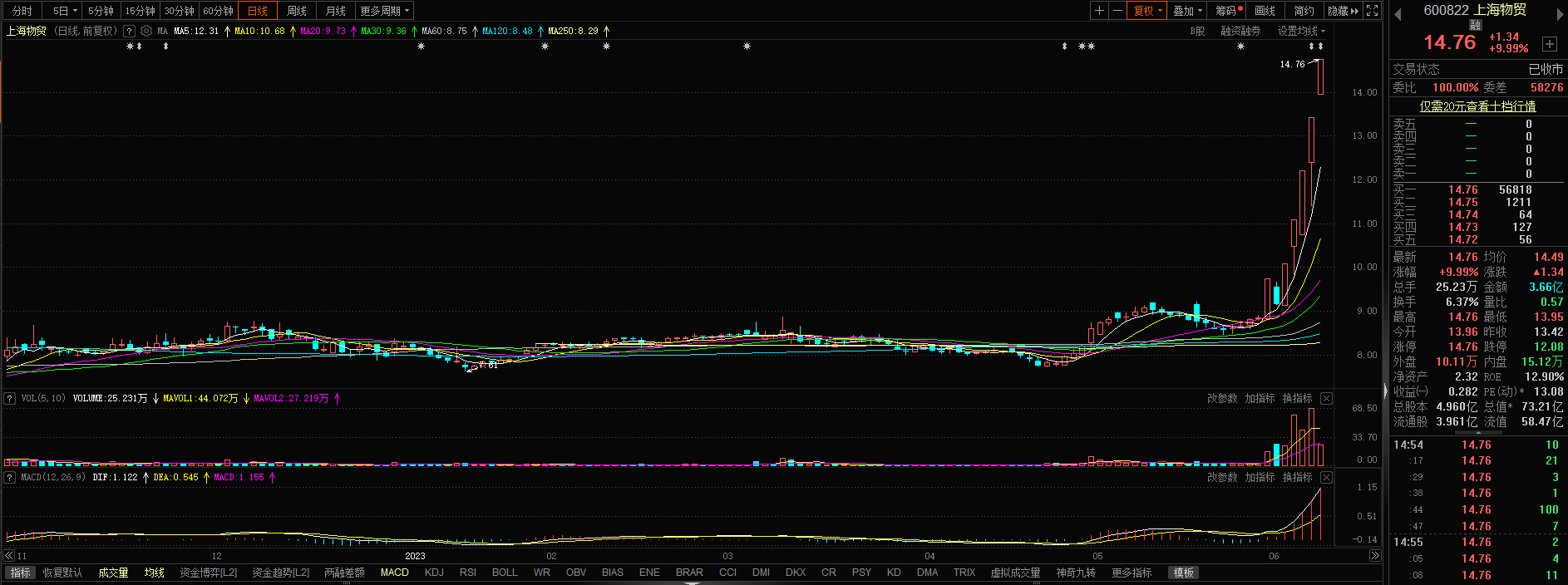
Task: Expand the 更多周期 period dropdown
Action: 384,11
